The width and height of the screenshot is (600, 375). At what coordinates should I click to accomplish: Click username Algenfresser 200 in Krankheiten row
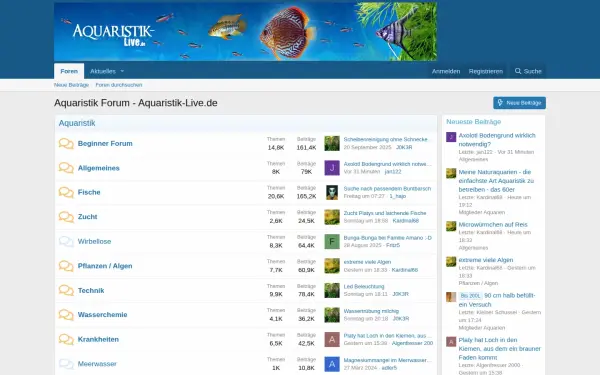click(412, 343)
